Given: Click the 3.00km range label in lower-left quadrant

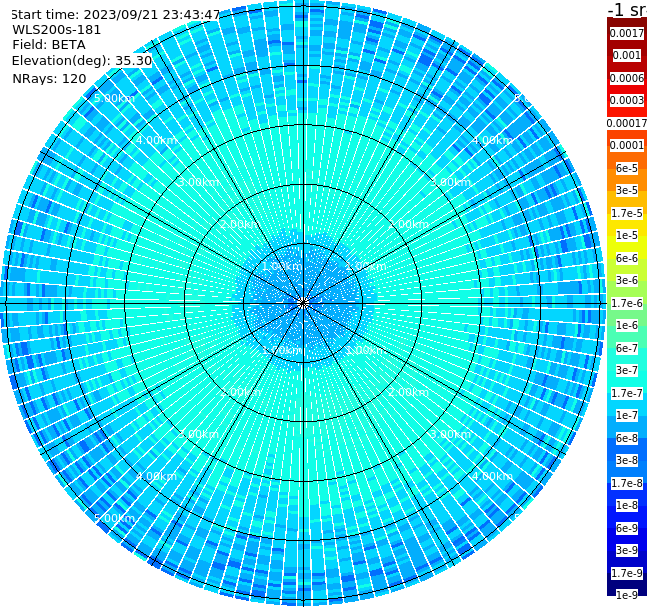Looking at the screenshot, I should coord(198,434).
